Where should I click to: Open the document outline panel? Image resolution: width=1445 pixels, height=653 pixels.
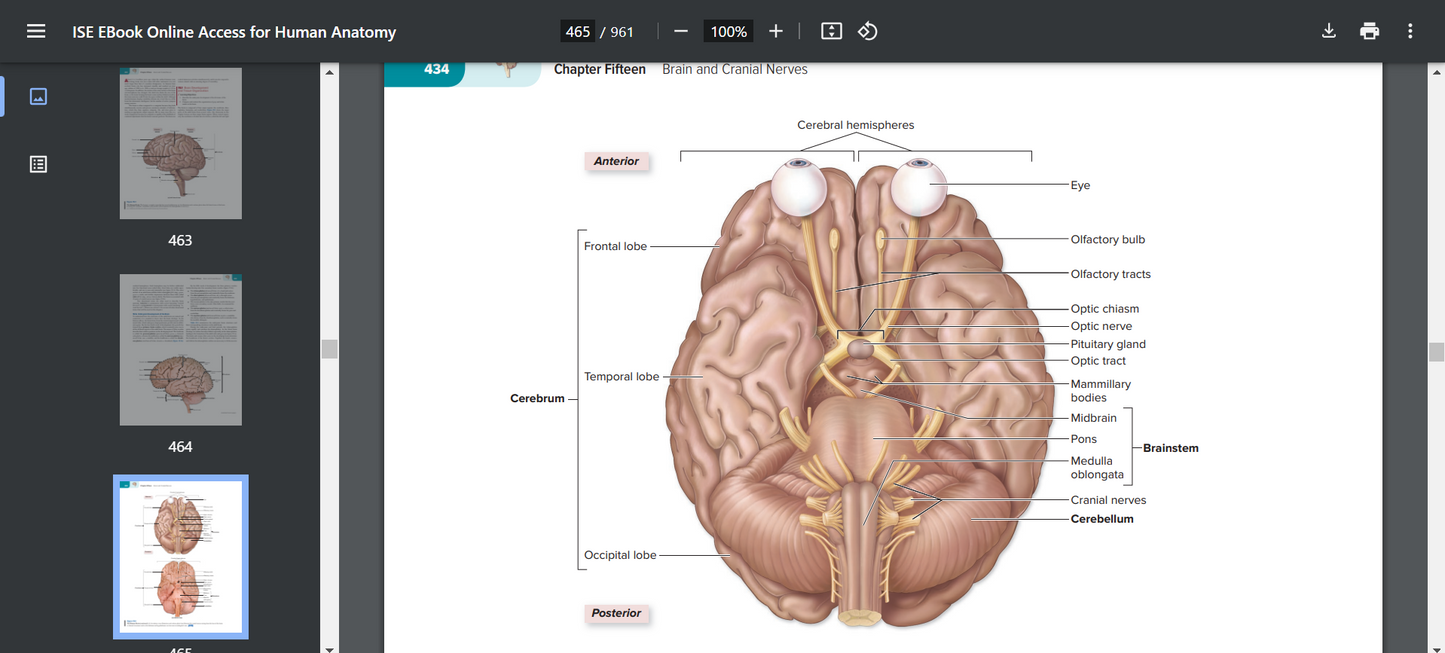pos(37,164)
